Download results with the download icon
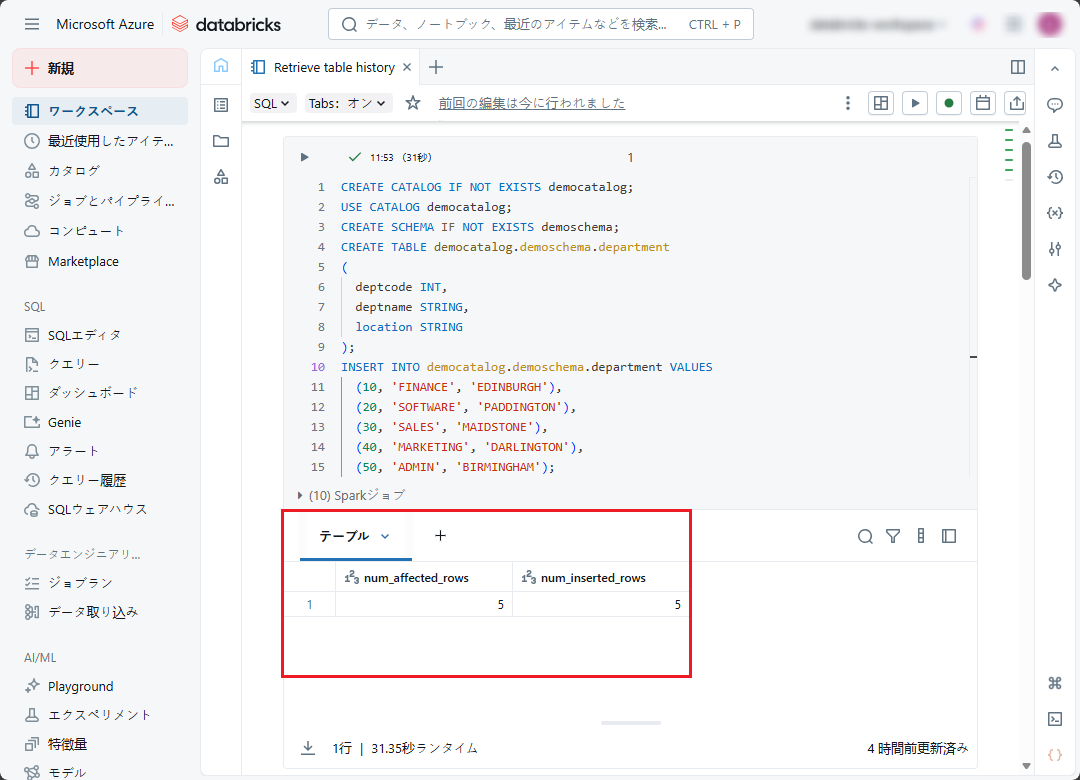Screen dimensions: 1080x780 click(308, 748)
